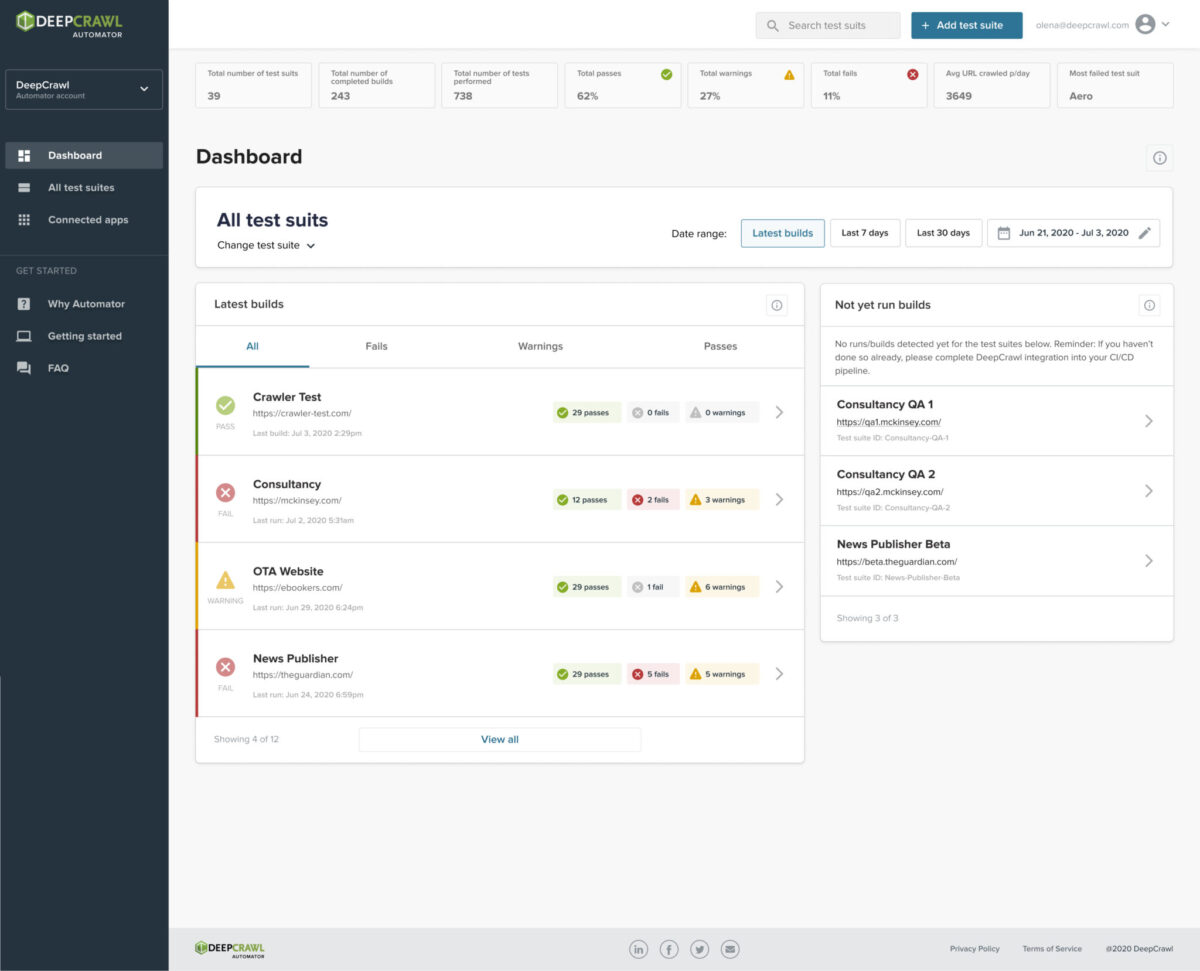1200x971 pixels.
Task: Open the Not yet run builds info icon
Action: point(1149,305)
